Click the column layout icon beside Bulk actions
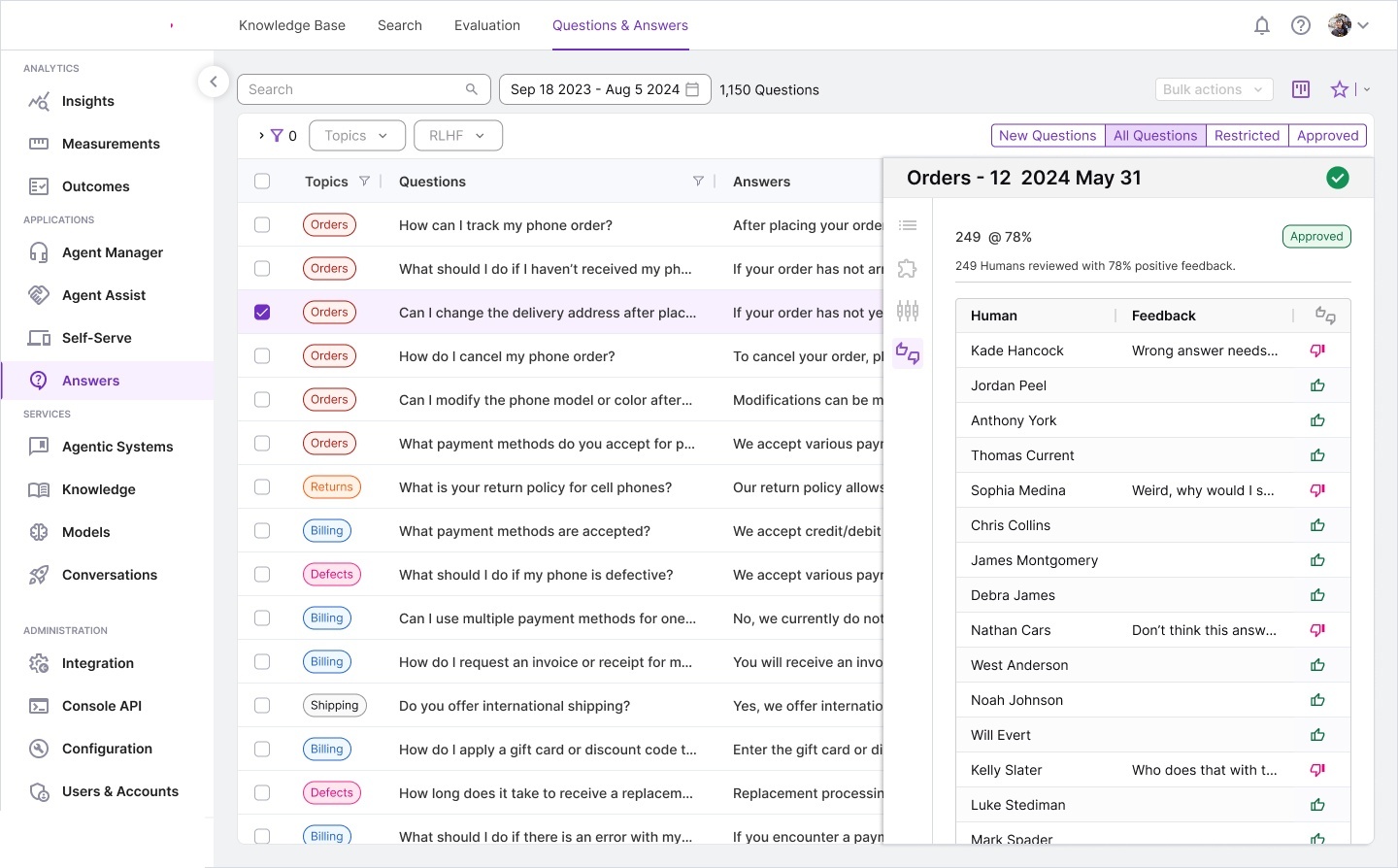Image resolution: width=1398 pixels, height=868 pixels. (x=1301, y=89)
